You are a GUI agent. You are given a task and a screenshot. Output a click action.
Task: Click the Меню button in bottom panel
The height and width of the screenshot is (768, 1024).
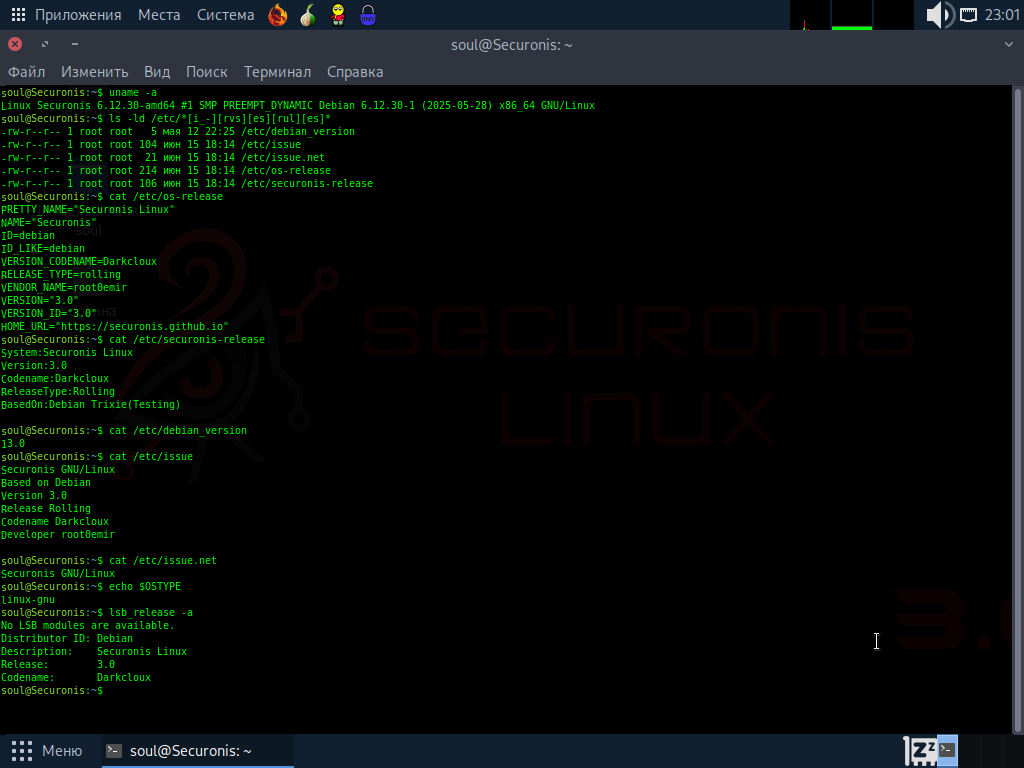click(48, 751)
